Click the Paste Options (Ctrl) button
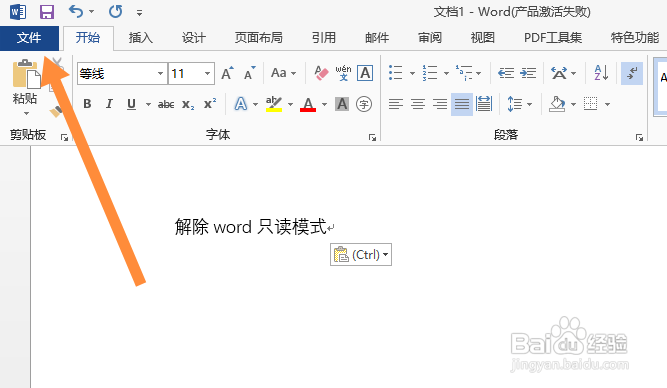This screenshot has height=388, width=667. tap(361, 255)
